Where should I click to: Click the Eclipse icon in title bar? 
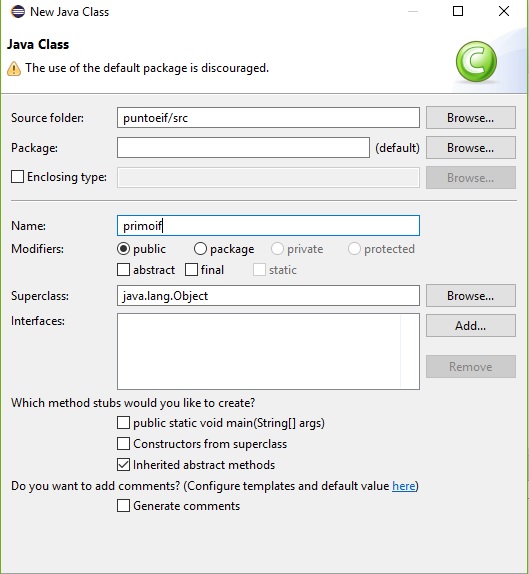pyautogui.click(x=18, y=12)
